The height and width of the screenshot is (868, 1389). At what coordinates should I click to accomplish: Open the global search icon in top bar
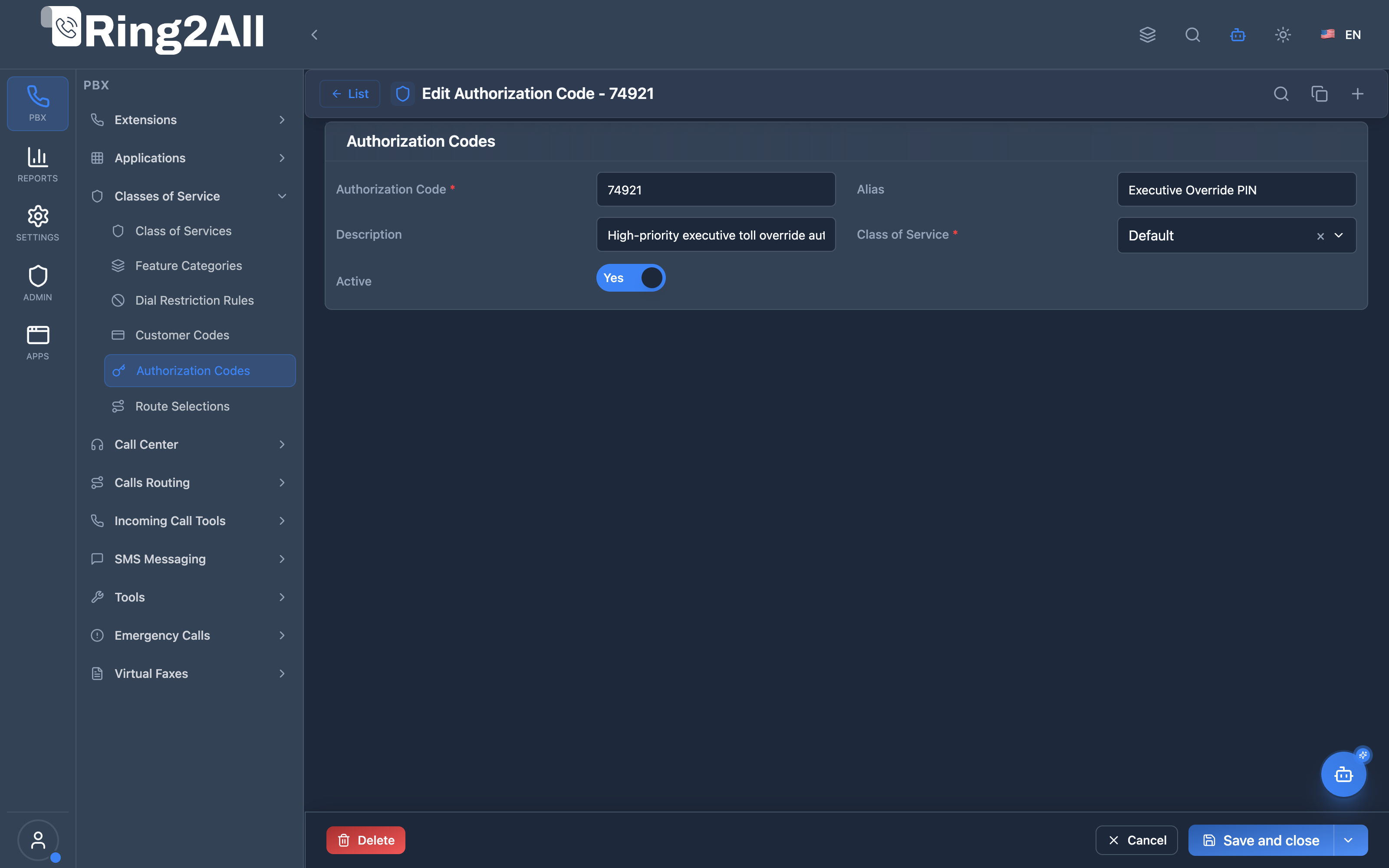point(1193,34)
